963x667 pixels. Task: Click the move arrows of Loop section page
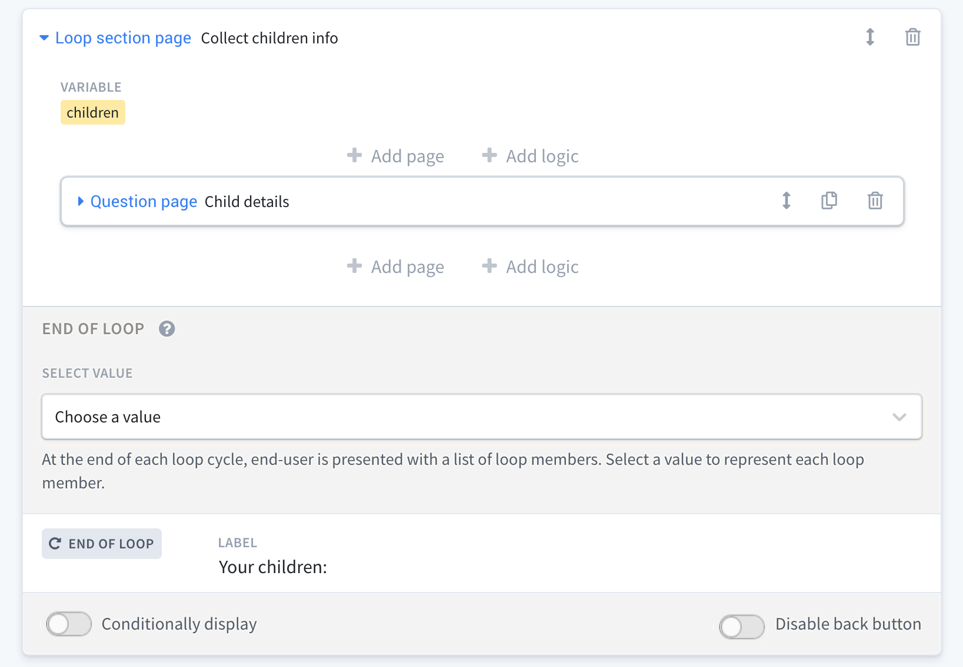[x=870, y=37]
